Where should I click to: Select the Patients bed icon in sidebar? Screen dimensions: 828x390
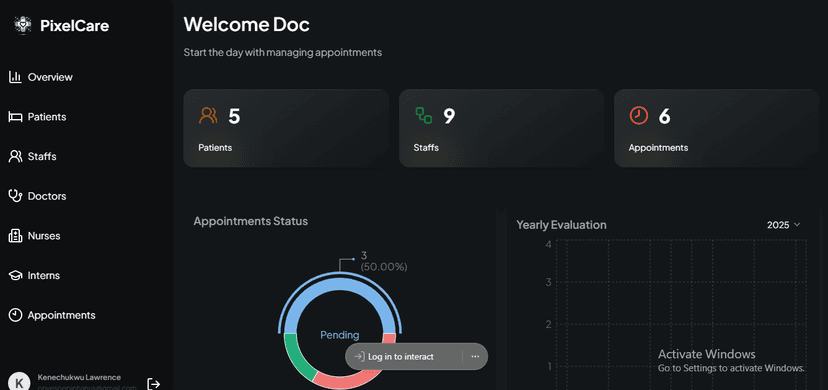pos(15,117)
